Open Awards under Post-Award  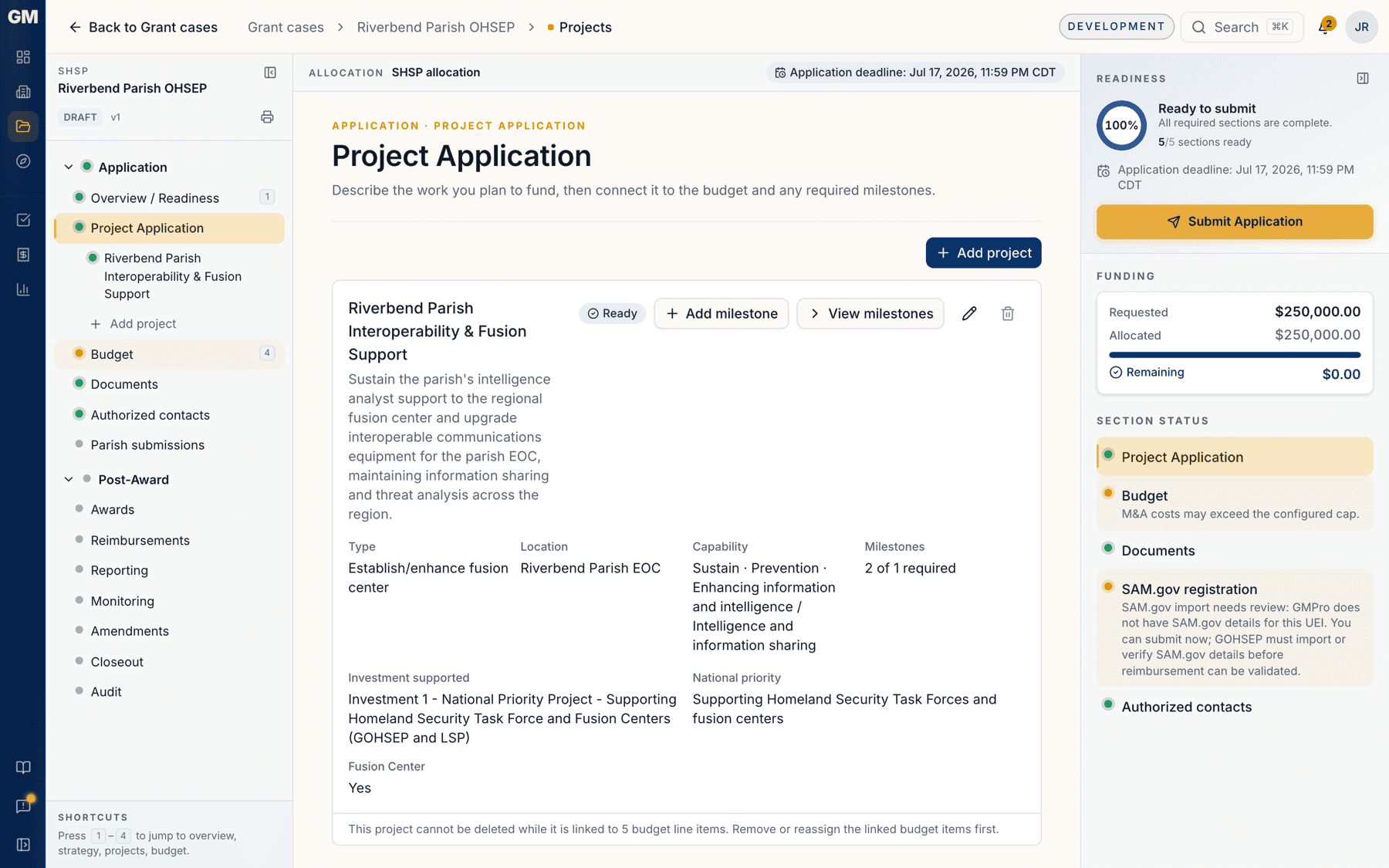tap(169, 510)
